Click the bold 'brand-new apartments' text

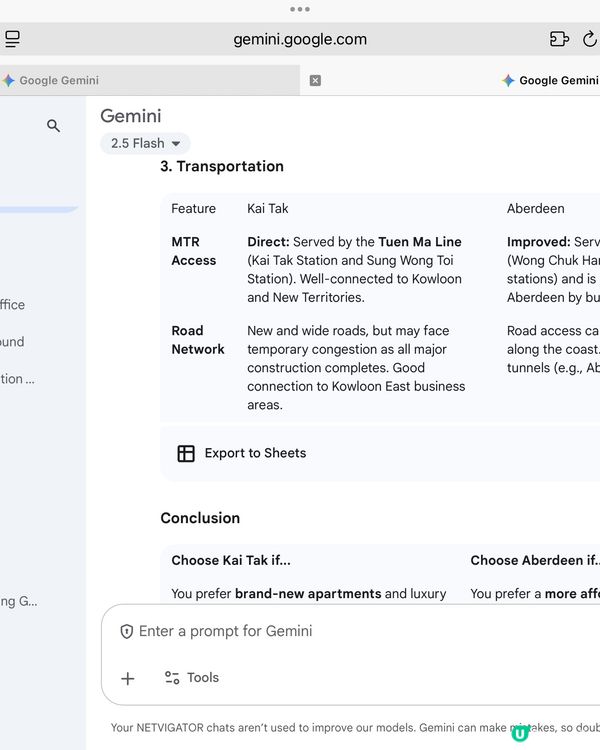pos(308,594)
